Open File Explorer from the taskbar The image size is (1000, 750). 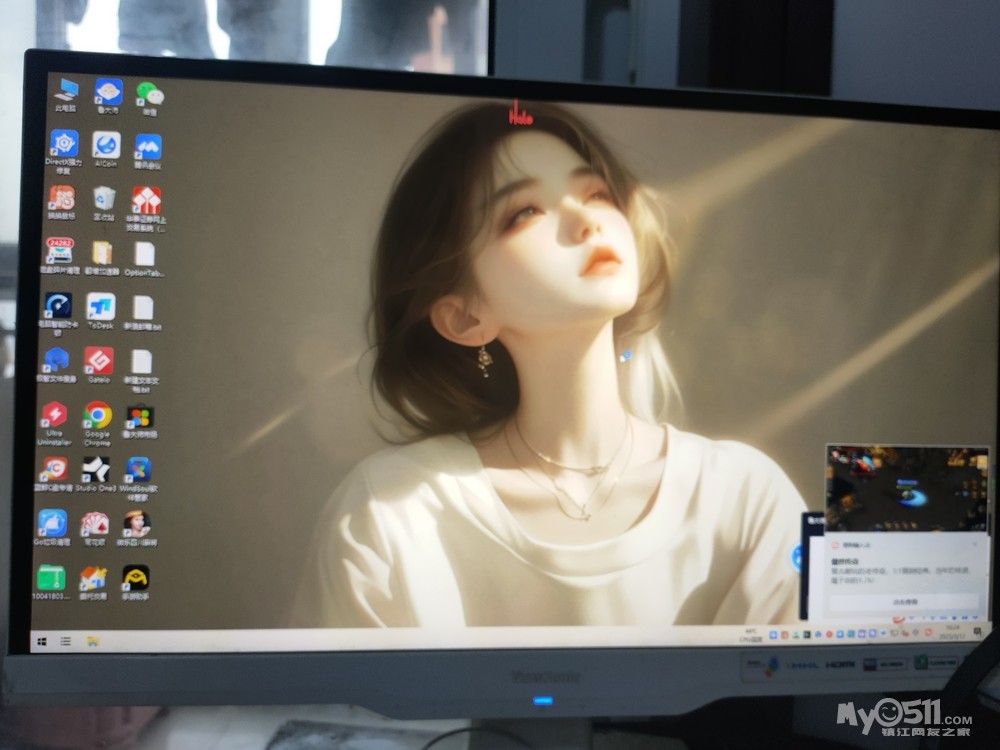pos(92,640)
